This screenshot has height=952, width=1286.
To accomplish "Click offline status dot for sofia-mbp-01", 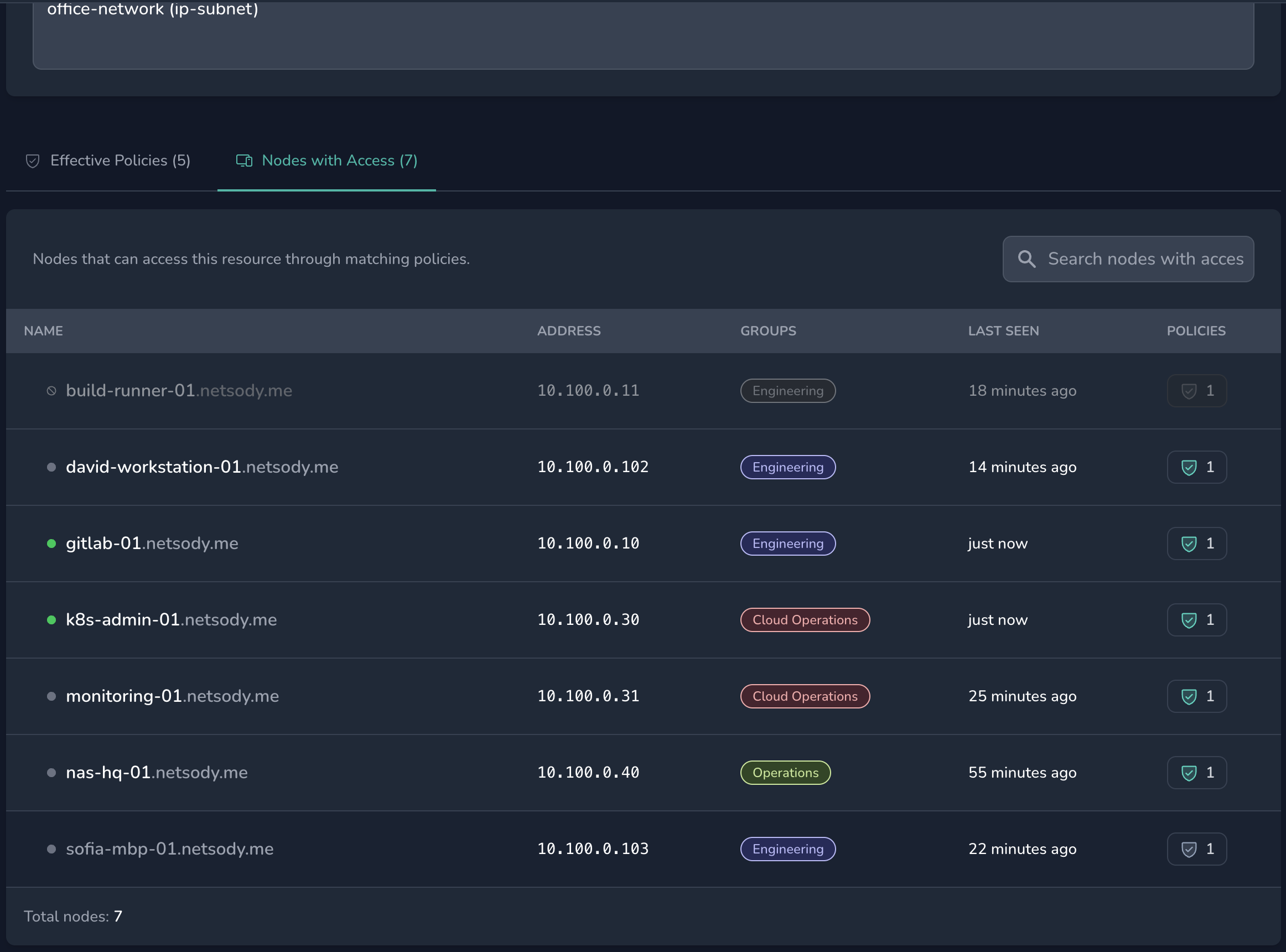I will pos(51,849).
